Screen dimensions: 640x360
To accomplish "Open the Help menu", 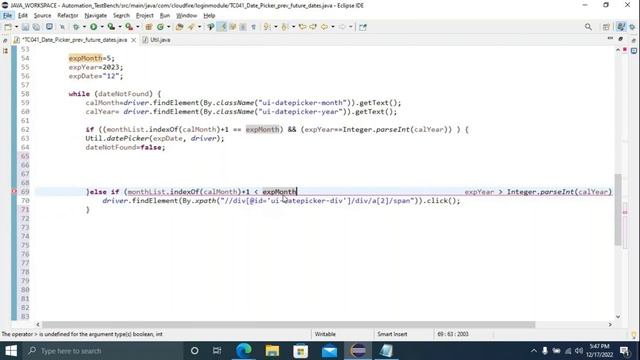I will pos(209,16).
